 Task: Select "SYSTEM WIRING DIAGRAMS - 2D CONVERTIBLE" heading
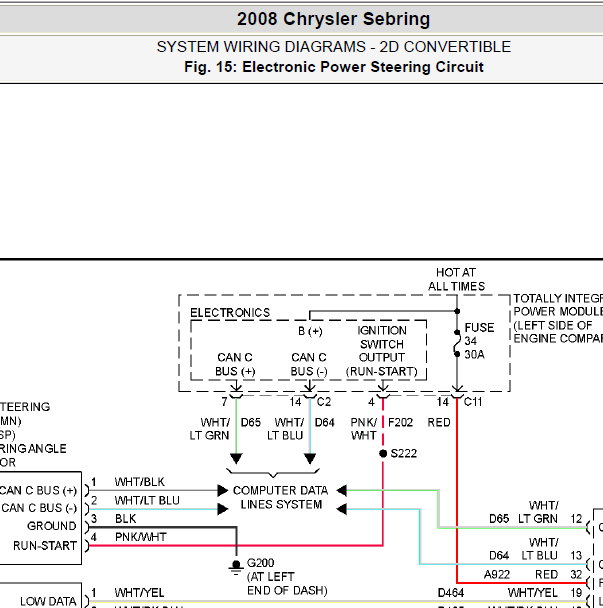pos(333,47)
